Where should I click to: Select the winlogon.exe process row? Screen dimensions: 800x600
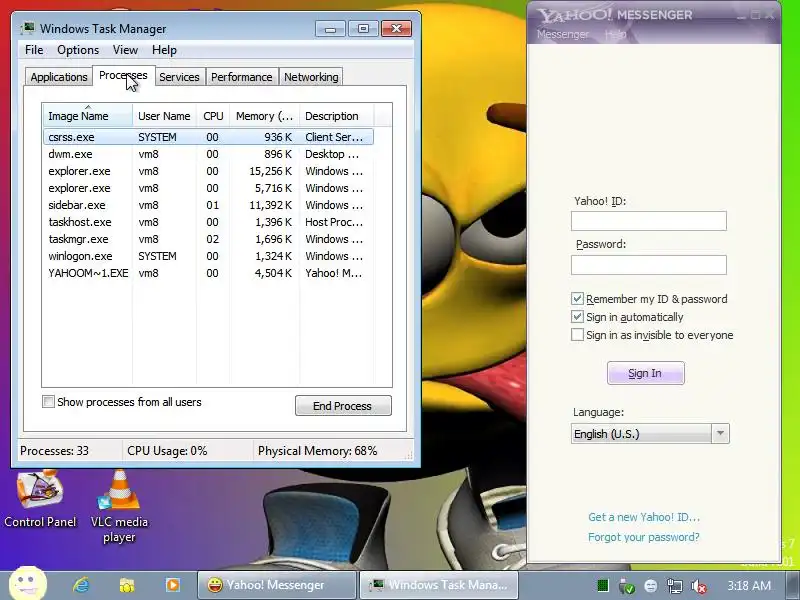209,256
